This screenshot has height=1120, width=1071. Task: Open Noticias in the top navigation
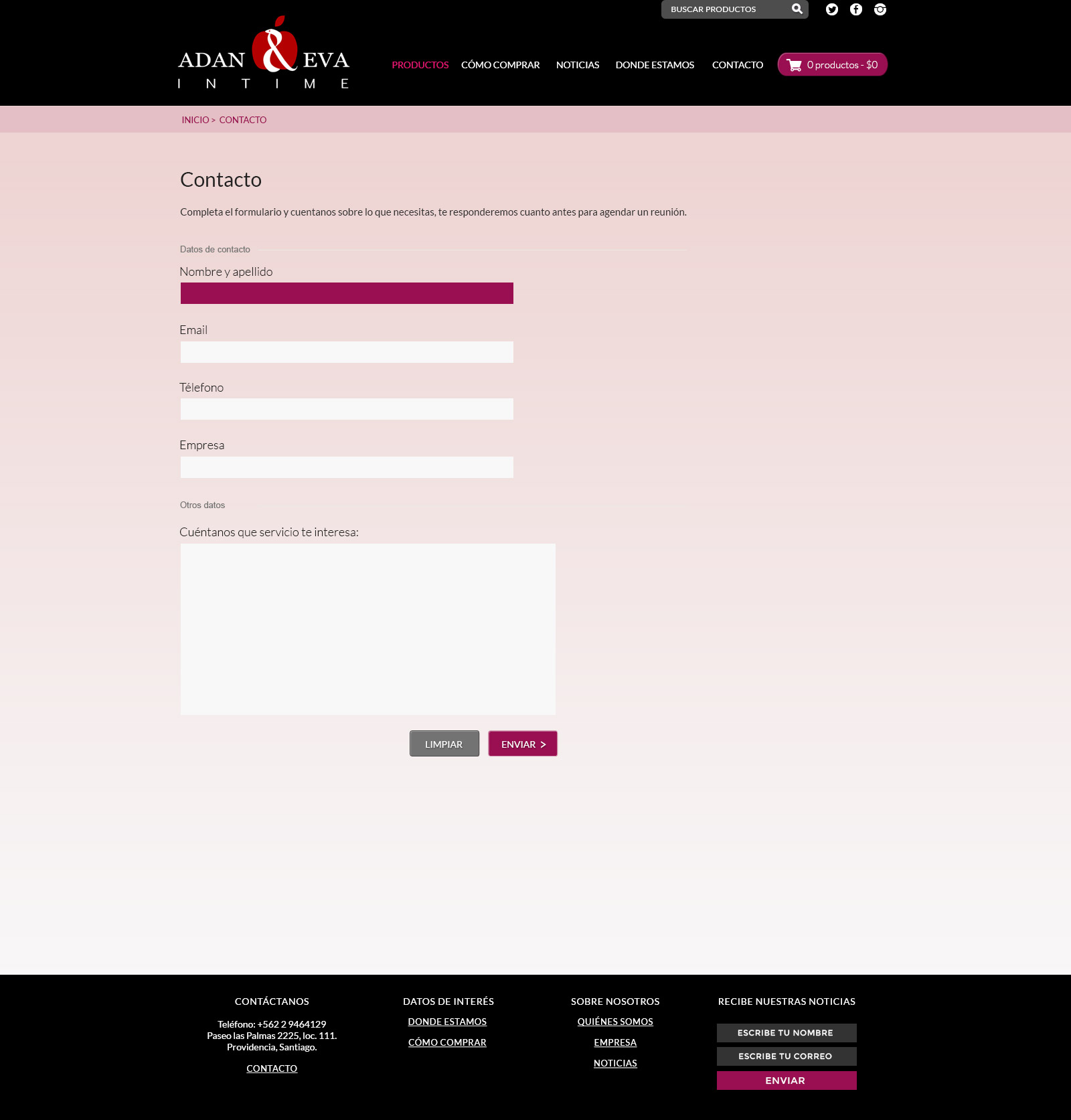[x=577, y=65]
